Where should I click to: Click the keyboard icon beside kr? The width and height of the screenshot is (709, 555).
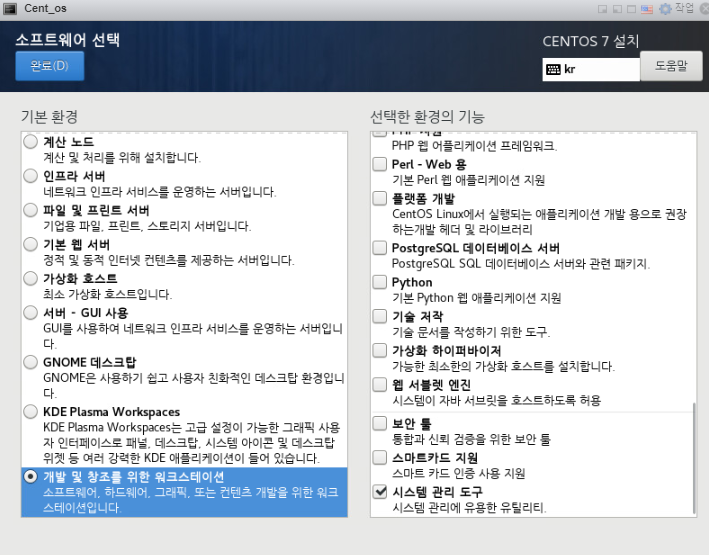coord(553,69)
